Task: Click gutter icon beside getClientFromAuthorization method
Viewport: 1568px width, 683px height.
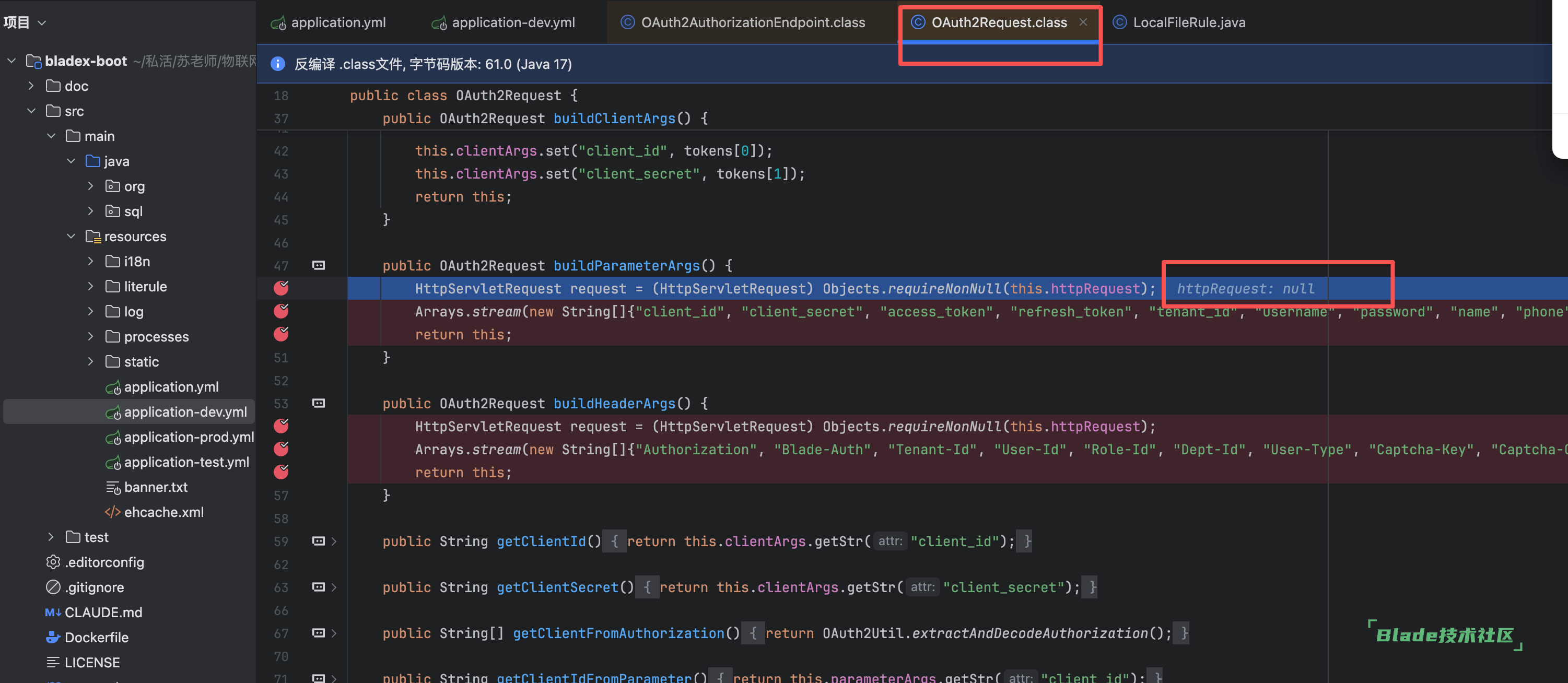Action: pos(318,633)
